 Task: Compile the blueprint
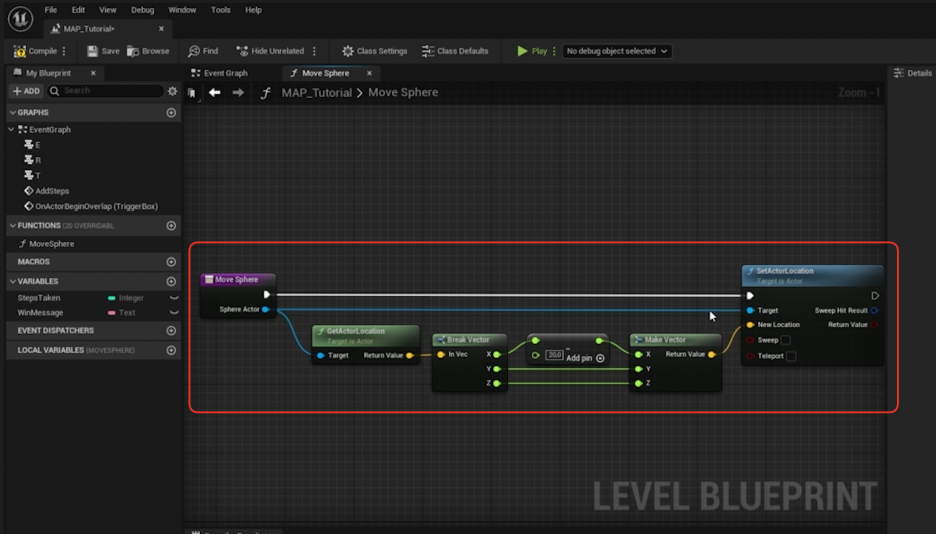coord(35,51)
